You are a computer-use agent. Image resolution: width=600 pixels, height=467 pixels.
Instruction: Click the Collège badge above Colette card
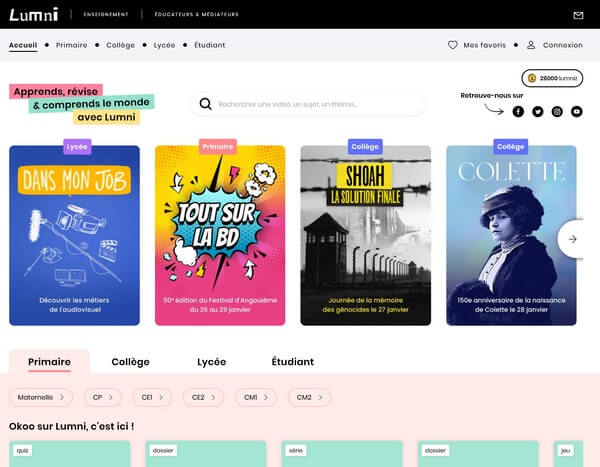click(x=510, y=147)
